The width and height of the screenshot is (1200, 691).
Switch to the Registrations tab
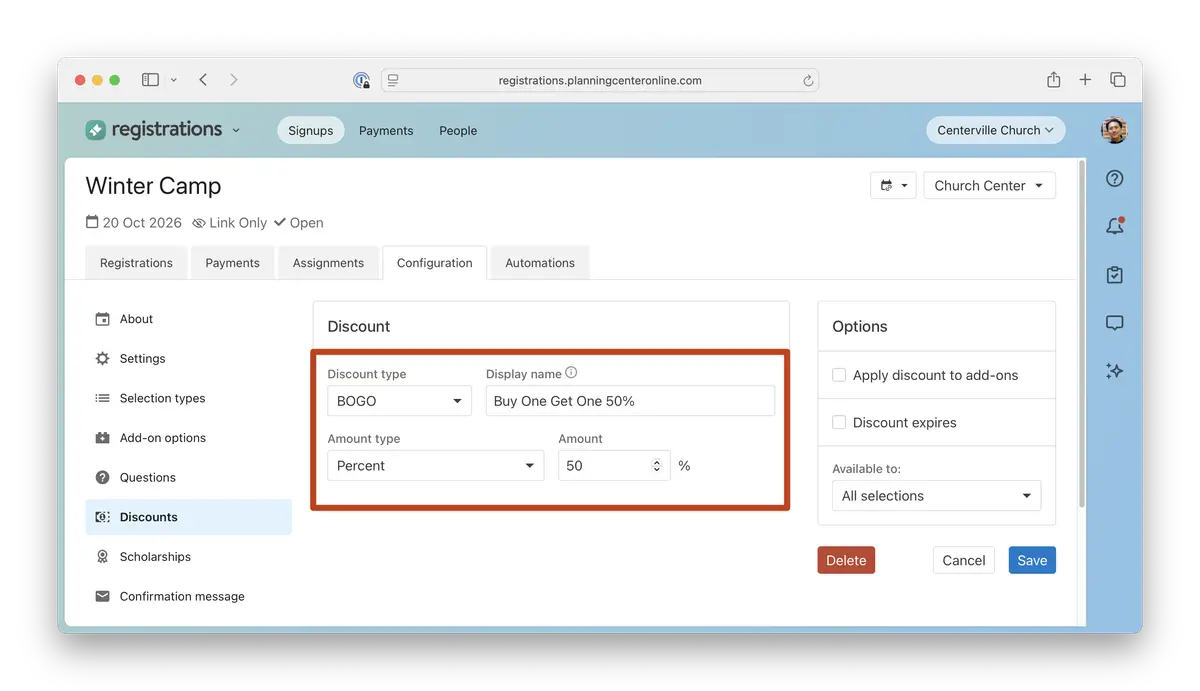pyautogui.click(x=136, y=263)
